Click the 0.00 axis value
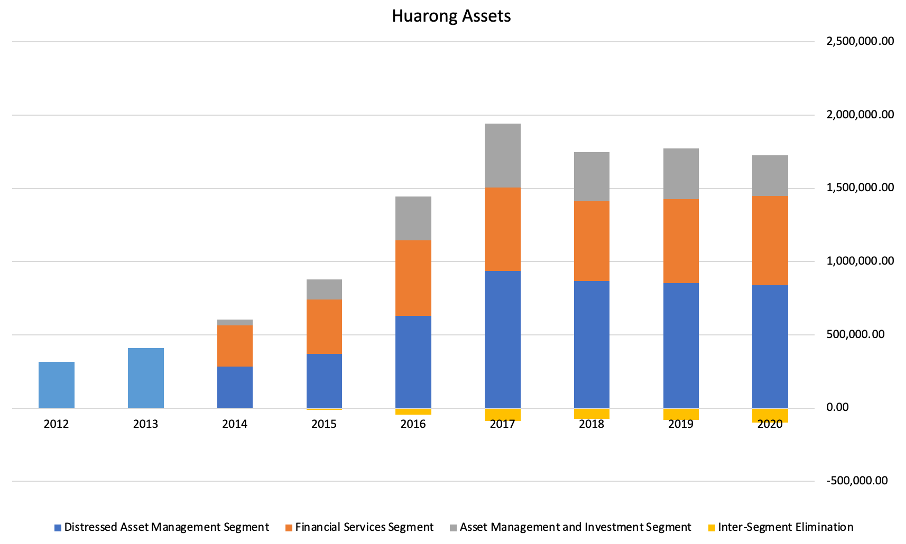Image resolution: width=906 pixels, height=544 pixels. (837, 408)
